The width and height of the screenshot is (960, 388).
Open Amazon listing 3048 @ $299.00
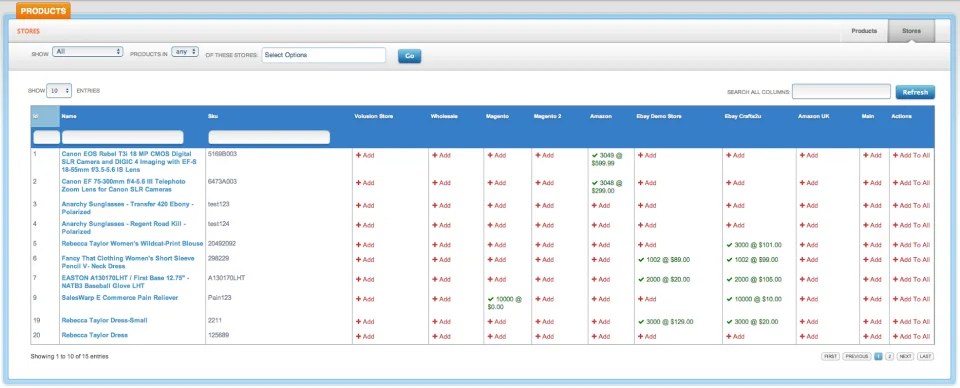pos(607,187)
